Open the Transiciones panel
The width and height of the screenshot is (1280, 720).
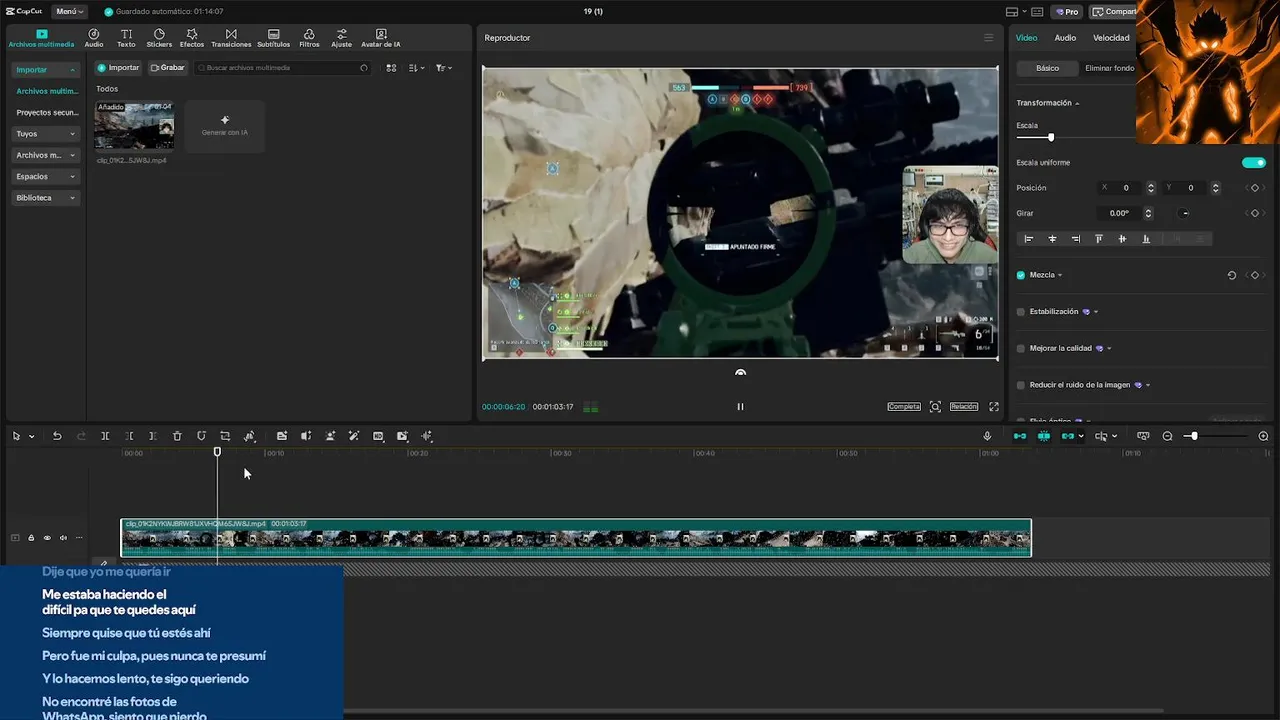pos(231,38)
